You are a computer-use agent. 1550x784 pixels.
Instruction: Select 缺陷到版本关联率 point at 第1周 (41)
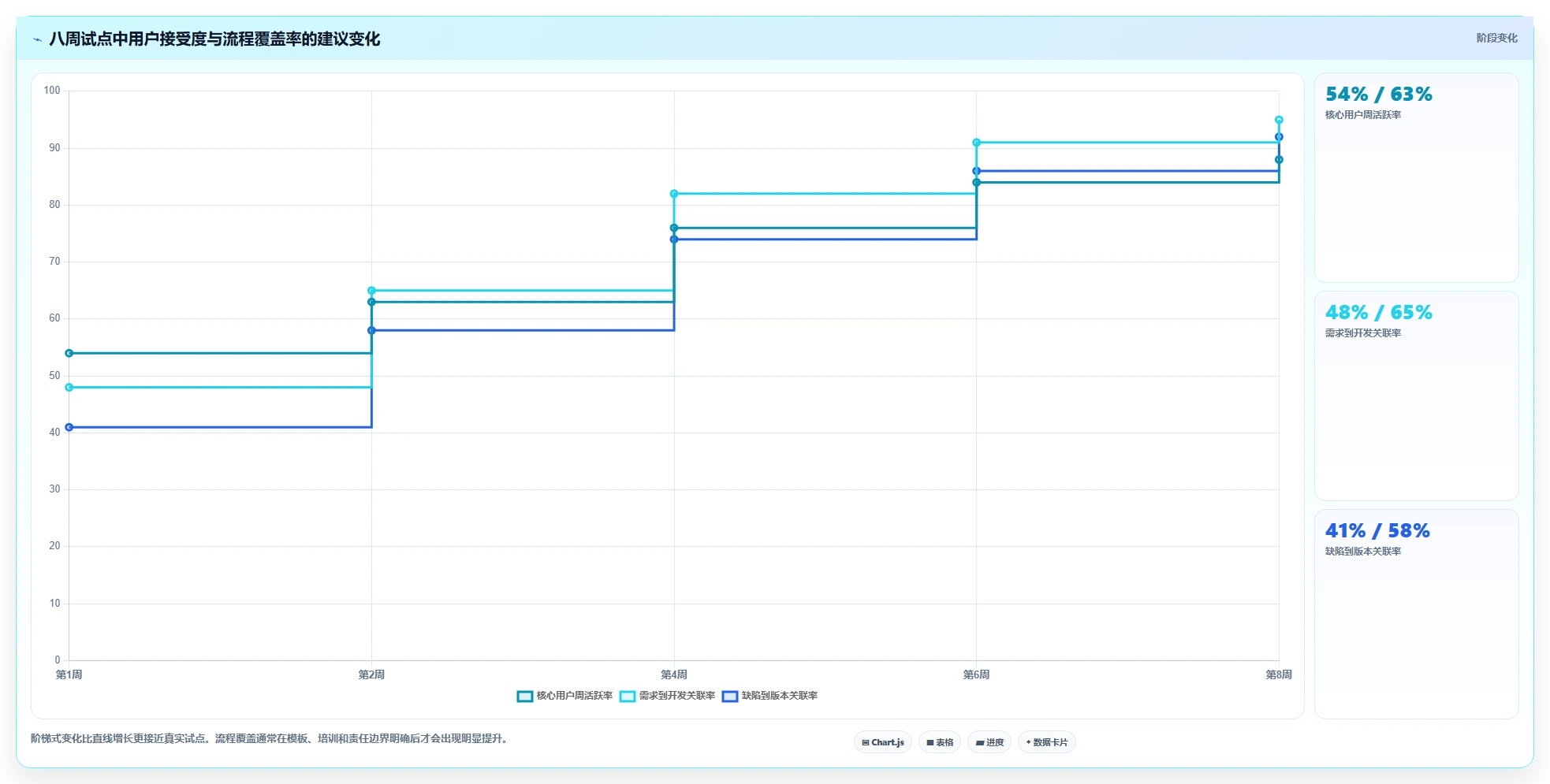point(69,427)
